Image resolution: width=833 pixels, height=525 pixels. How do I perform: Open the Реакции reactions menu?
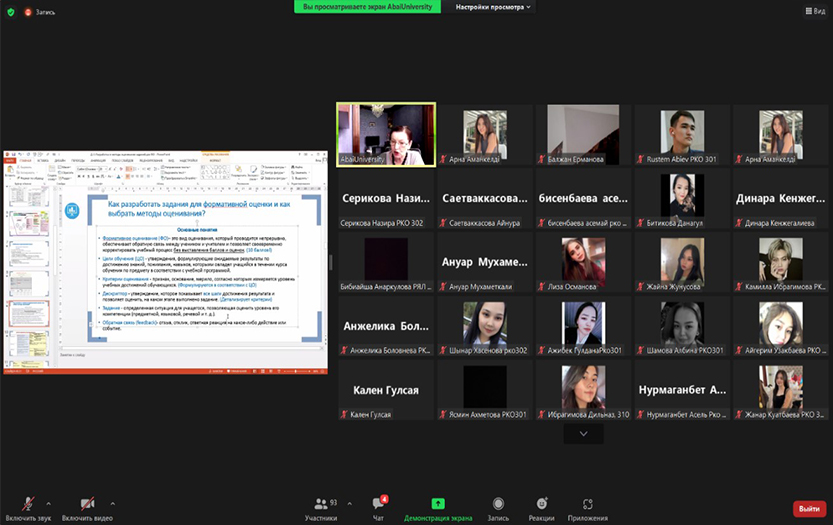tap(541, 508)
